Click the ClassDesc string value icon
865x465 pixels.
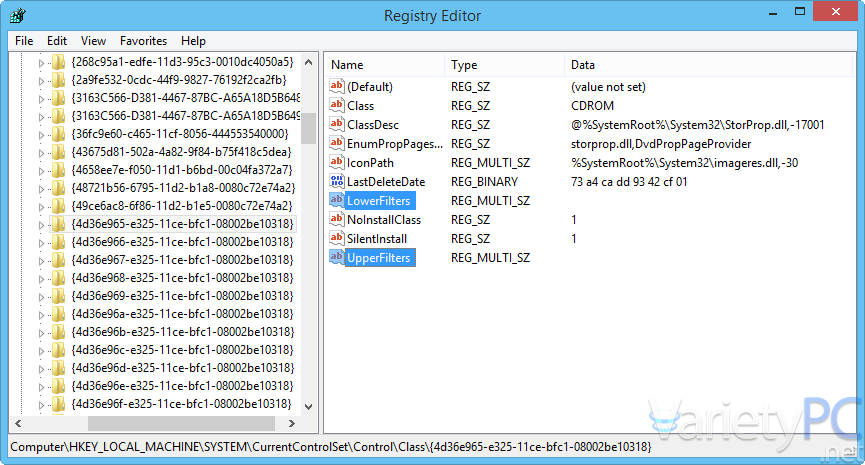click(337, 125)
